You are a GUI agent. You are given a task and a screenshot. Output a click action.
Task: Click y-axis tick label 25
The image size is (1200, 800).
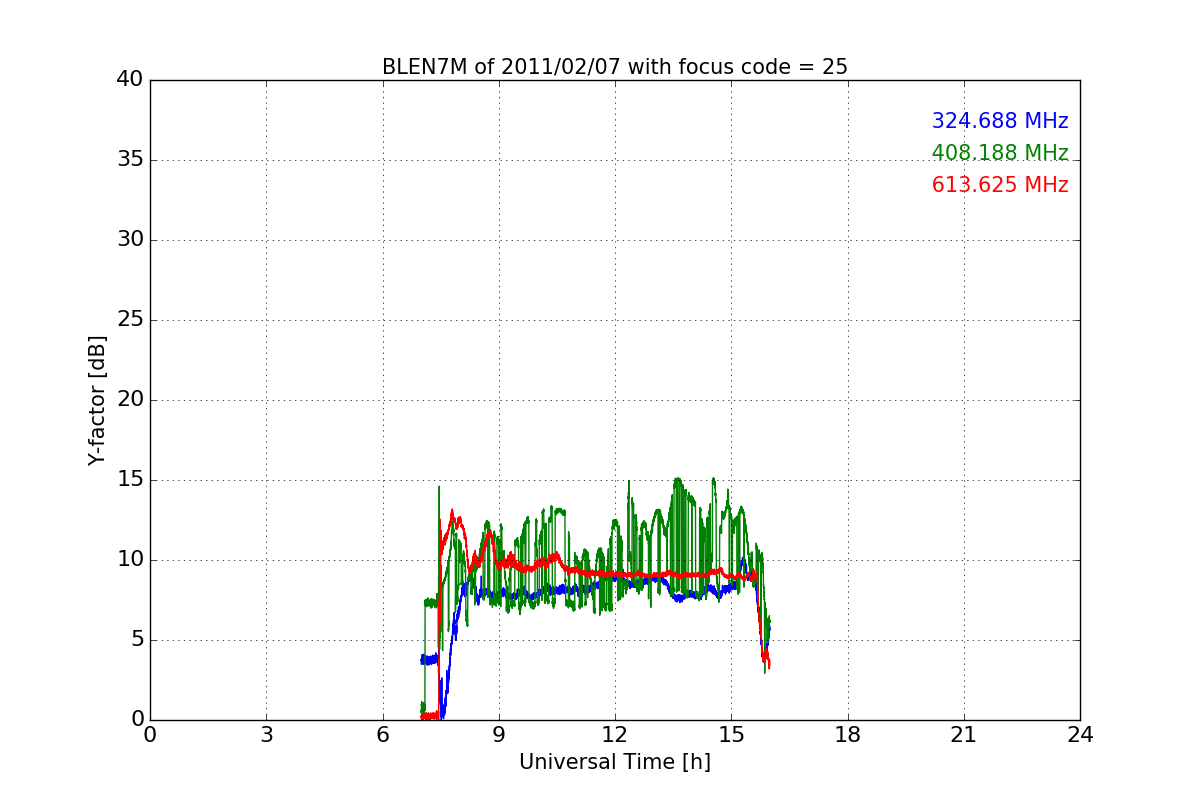tap(130, 320)
